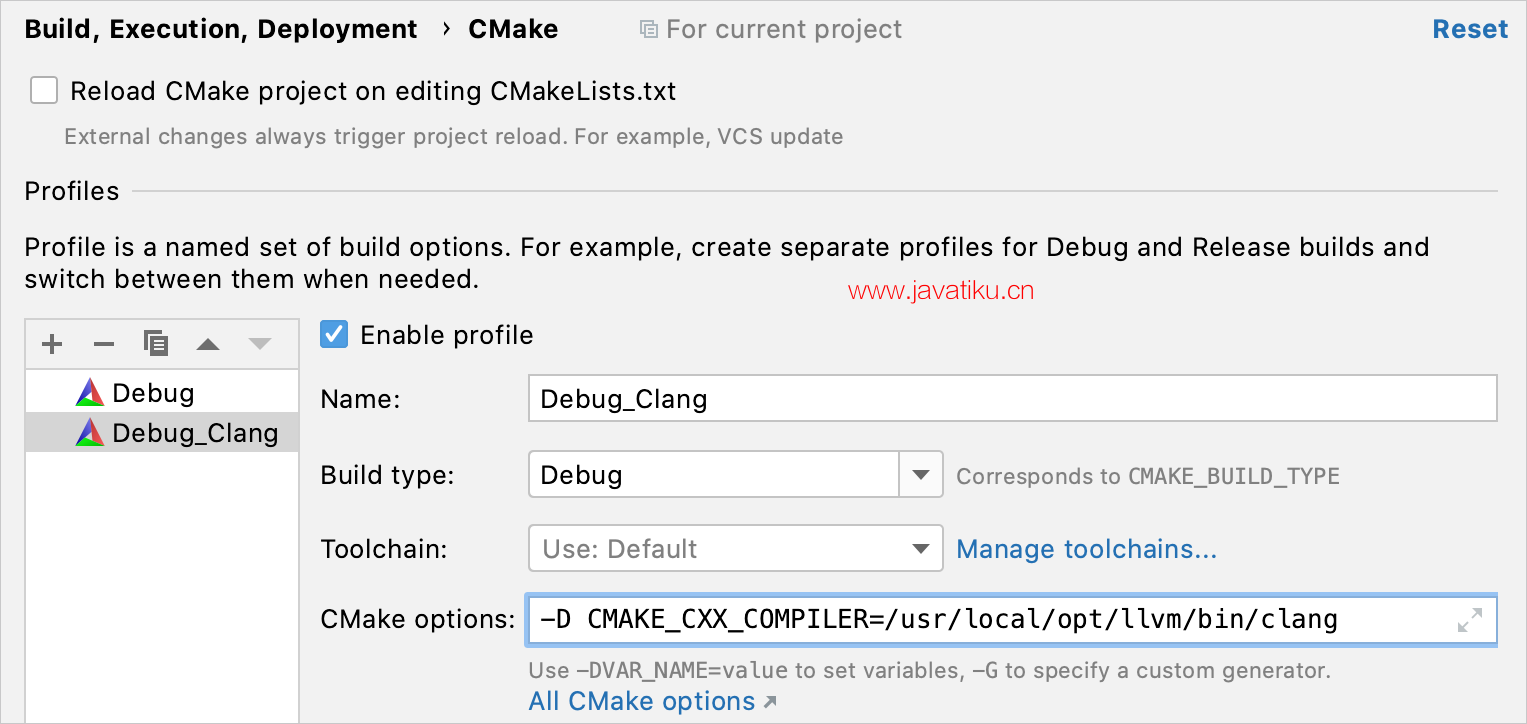Click the Debug_Clang profile CMake icon
The width and height of the screenshot is (1527, 724).
click(x=90, y=433)
